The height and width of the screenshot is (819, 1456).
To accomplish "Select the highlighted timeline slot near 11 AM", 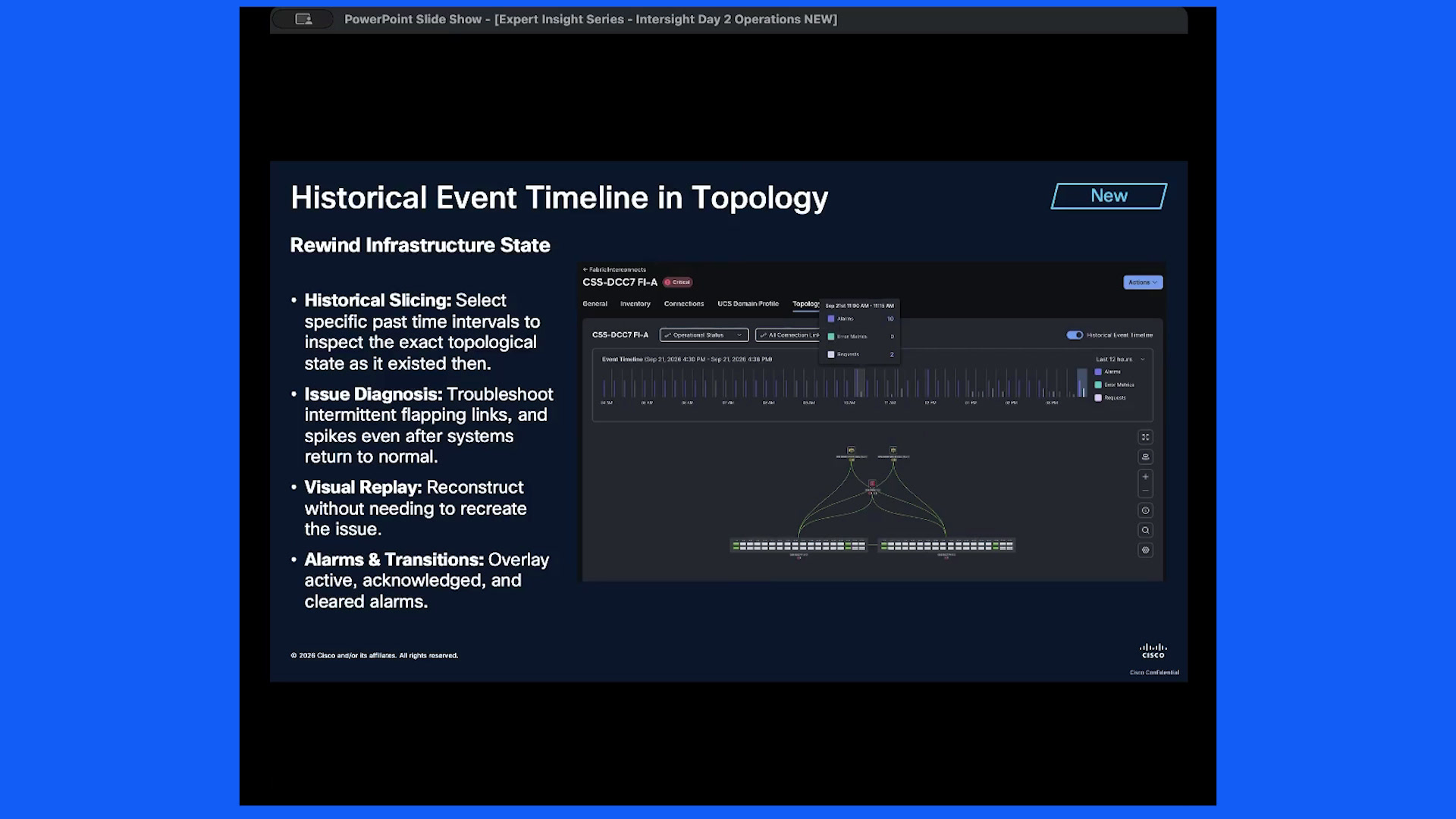I will click(x=859, y=383).
